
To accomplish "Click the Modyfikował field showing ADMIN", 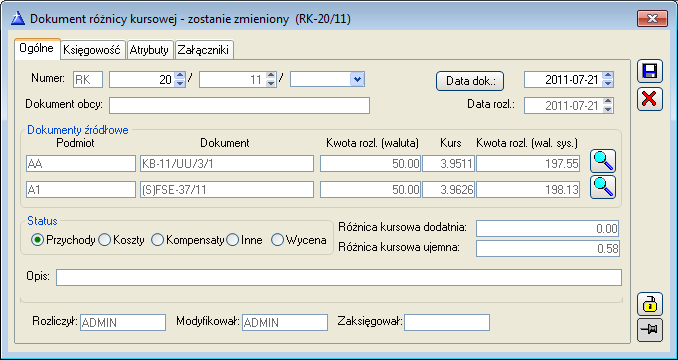I will pos(285,322).
